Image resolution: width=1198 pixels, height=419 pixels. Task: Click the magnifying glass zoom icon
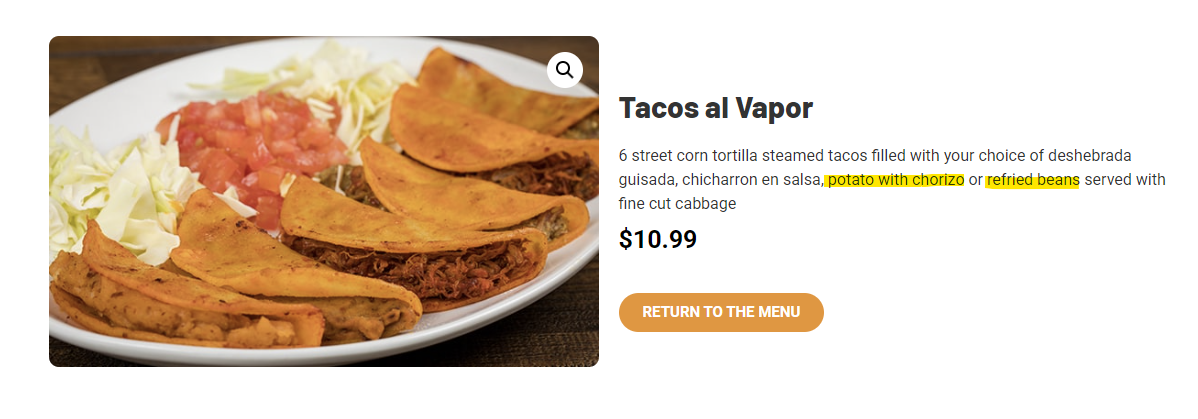pos(565,70)
